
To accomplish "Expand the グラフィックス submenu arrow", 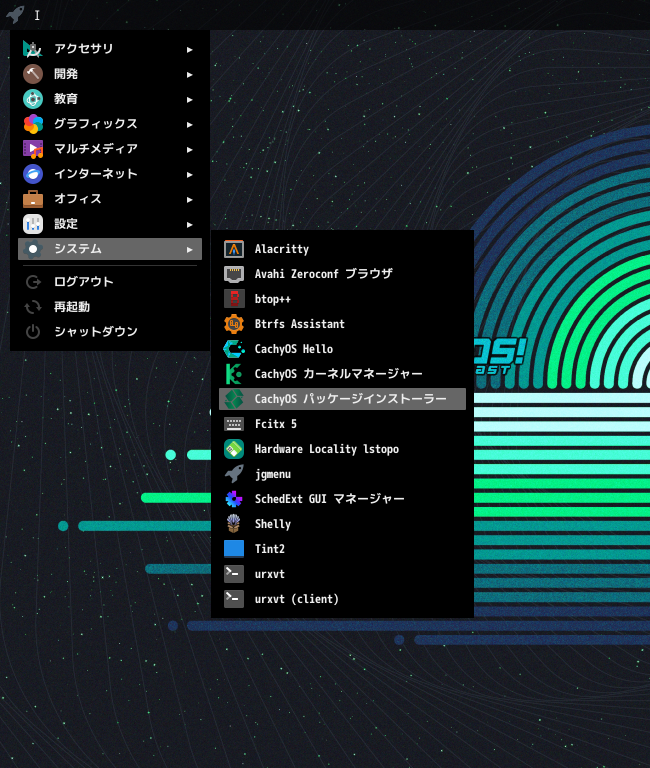I will (x=190, y=124).
